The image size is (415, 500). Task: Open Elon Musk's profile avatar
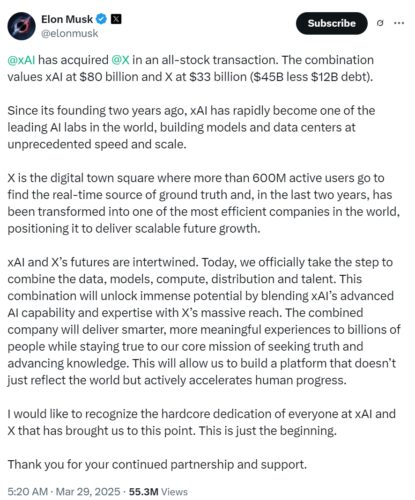pyautogui.click(x=21, y=26)
